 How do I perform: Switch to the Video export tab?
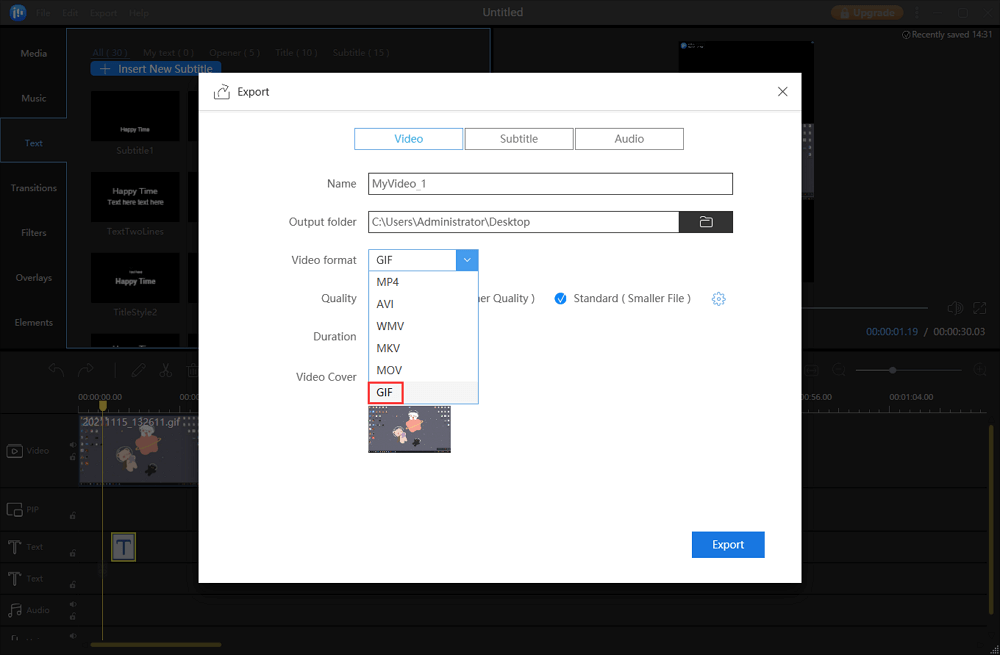point(408,139)
